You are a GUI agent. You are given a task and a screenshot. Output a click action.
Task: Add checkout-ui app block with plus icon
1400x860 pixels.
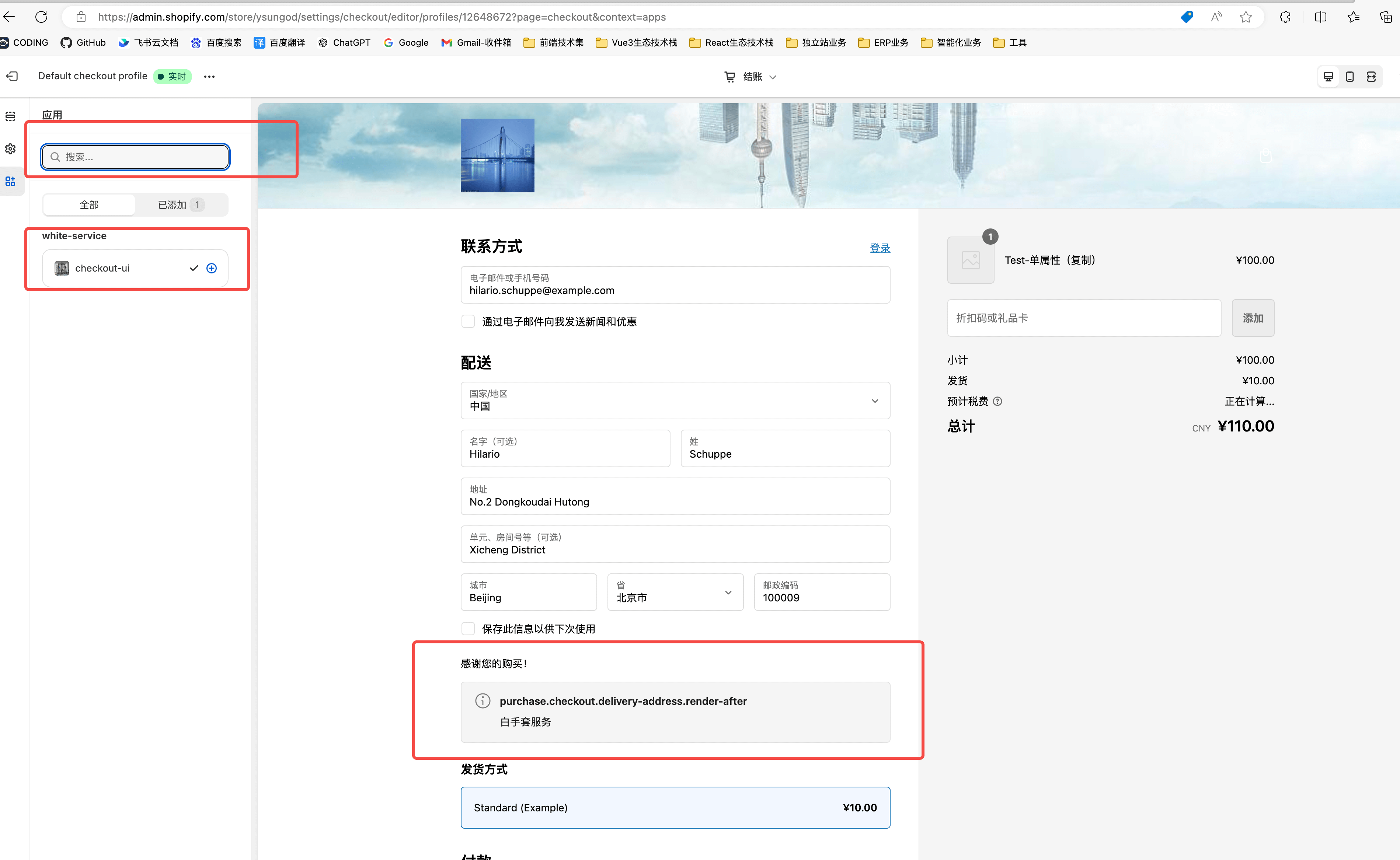pyautogui.click(x=212, y=268)
